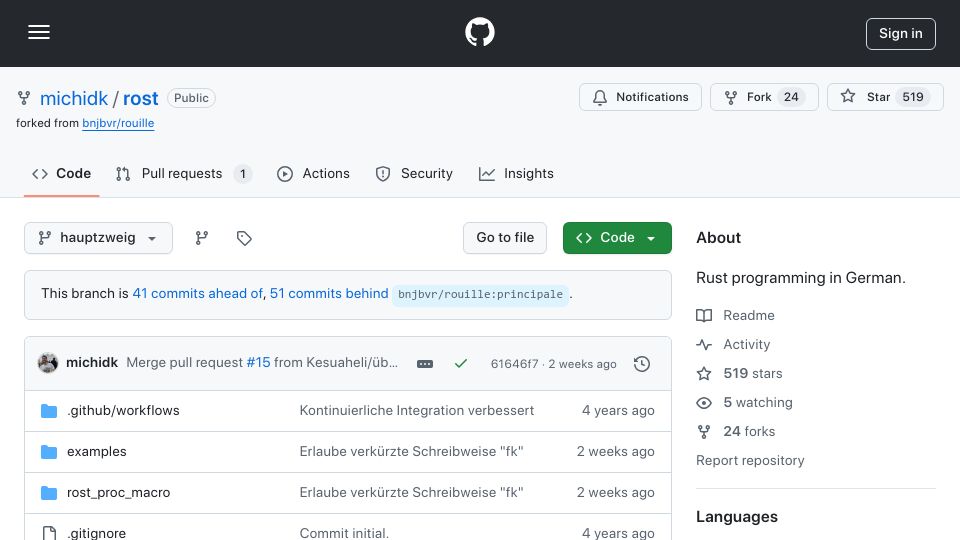Open the examples row 'Erlaube verkürzte Schreibweise' commit
Screen dimensions: 960x540
[411, 452]
